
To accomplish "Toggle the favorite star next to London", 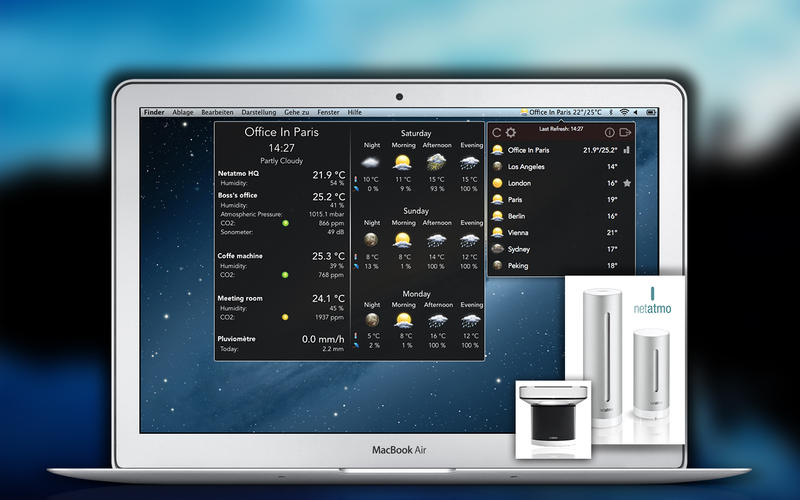I will point(627,183).
